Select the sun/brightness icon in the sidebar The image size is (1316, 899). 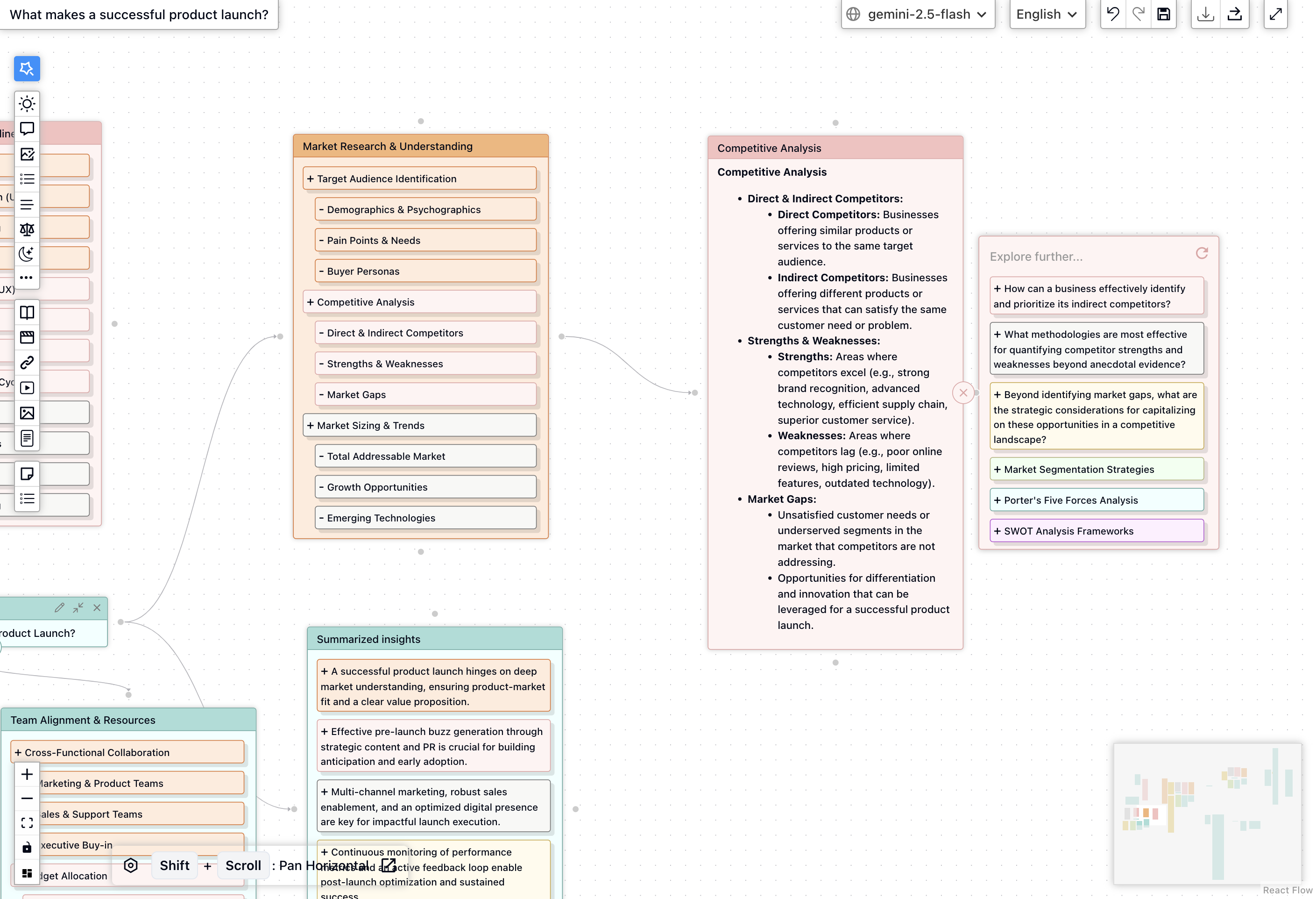[27, 104]
